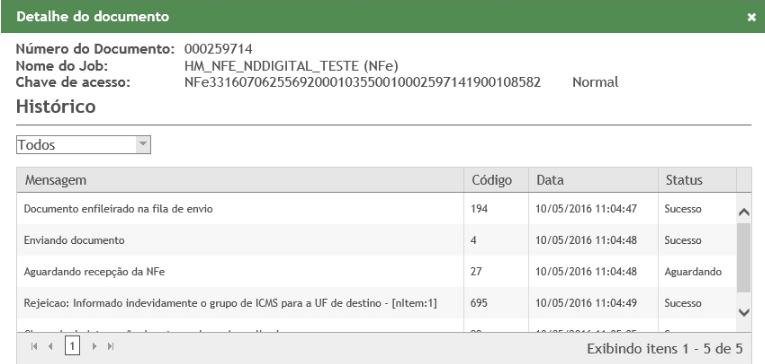Click scrollbar up arrow in history grid
Viewport: 765px width, 364px height.
744,212
